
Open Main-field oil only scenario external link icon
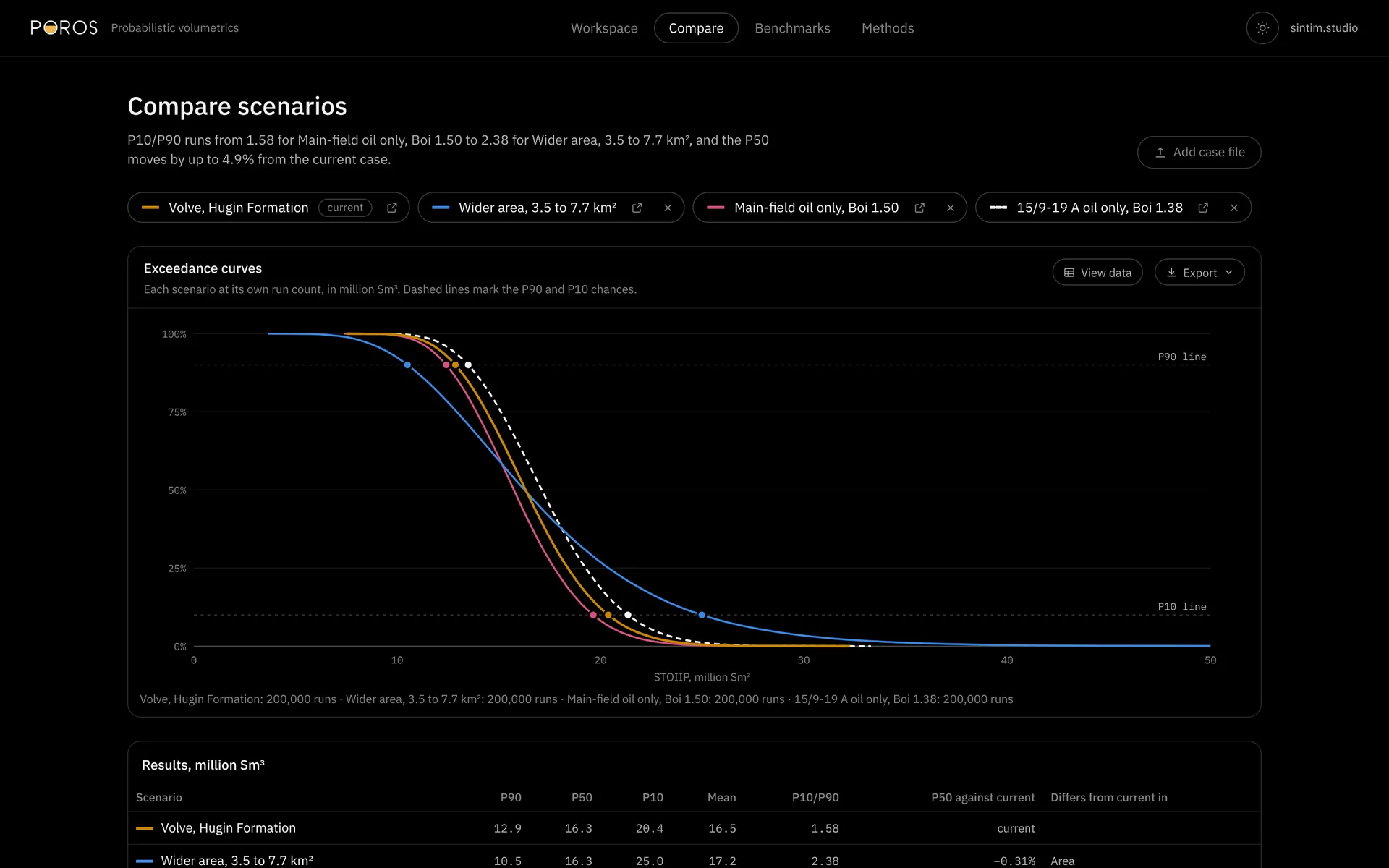919,208
